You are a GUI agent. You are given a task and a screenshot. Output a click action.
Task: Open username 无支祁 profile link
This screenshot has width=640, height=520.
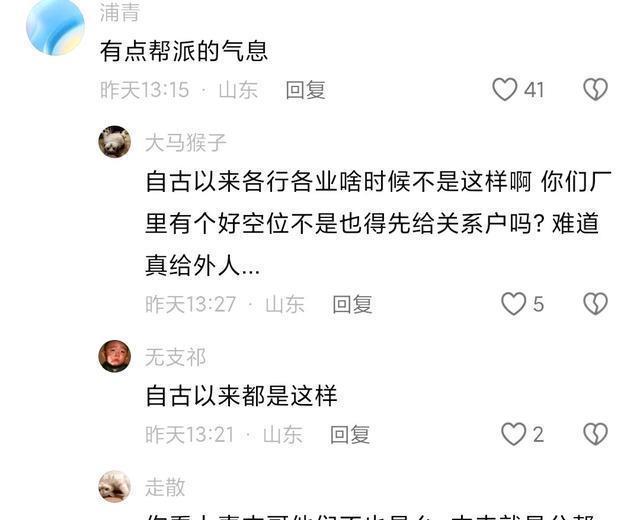[x=176, y=357]
